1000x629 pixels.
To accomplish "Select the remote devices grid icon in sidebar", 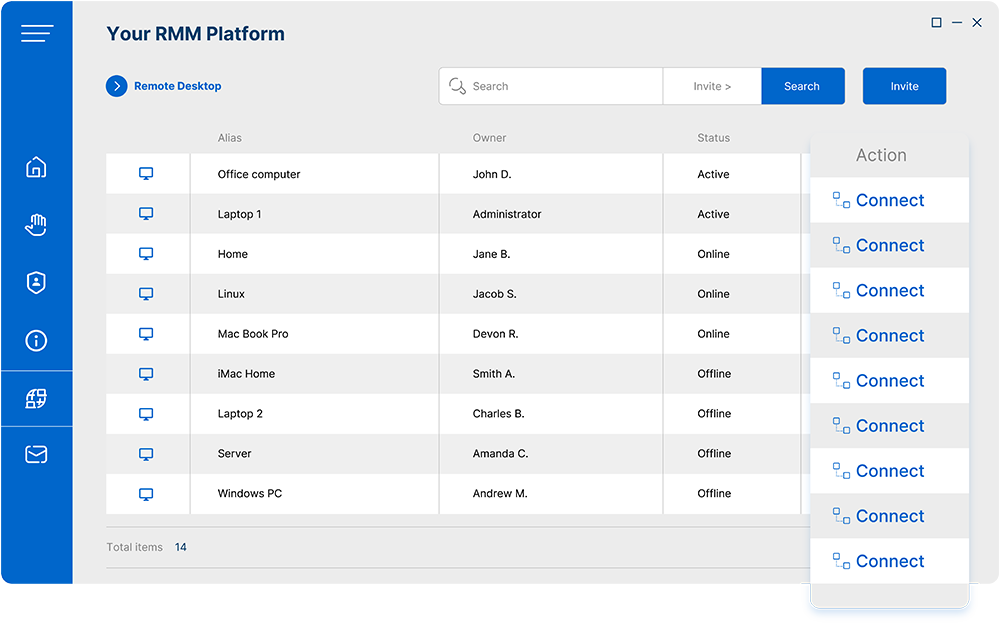I will (36, 399).
